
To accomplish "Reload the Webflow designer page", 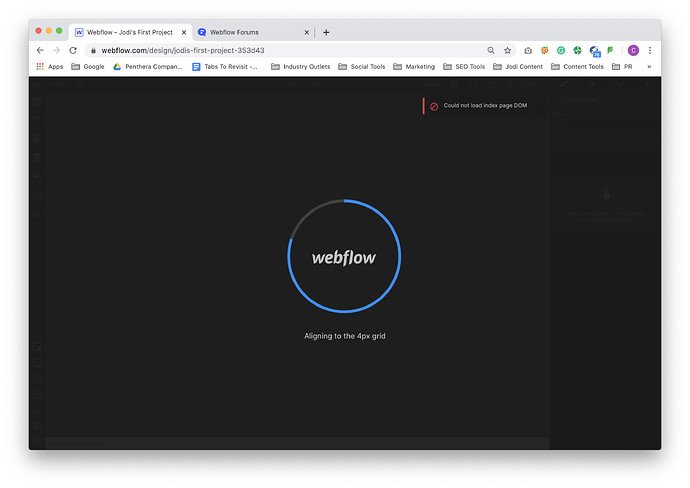I will (x=73, y=51).
